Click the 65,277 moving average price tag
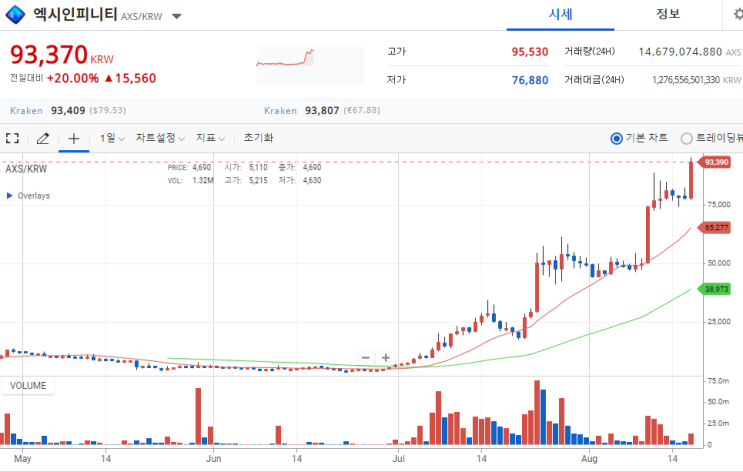The image size is (743, 472). pyautogui.click(x=715, y=227)
